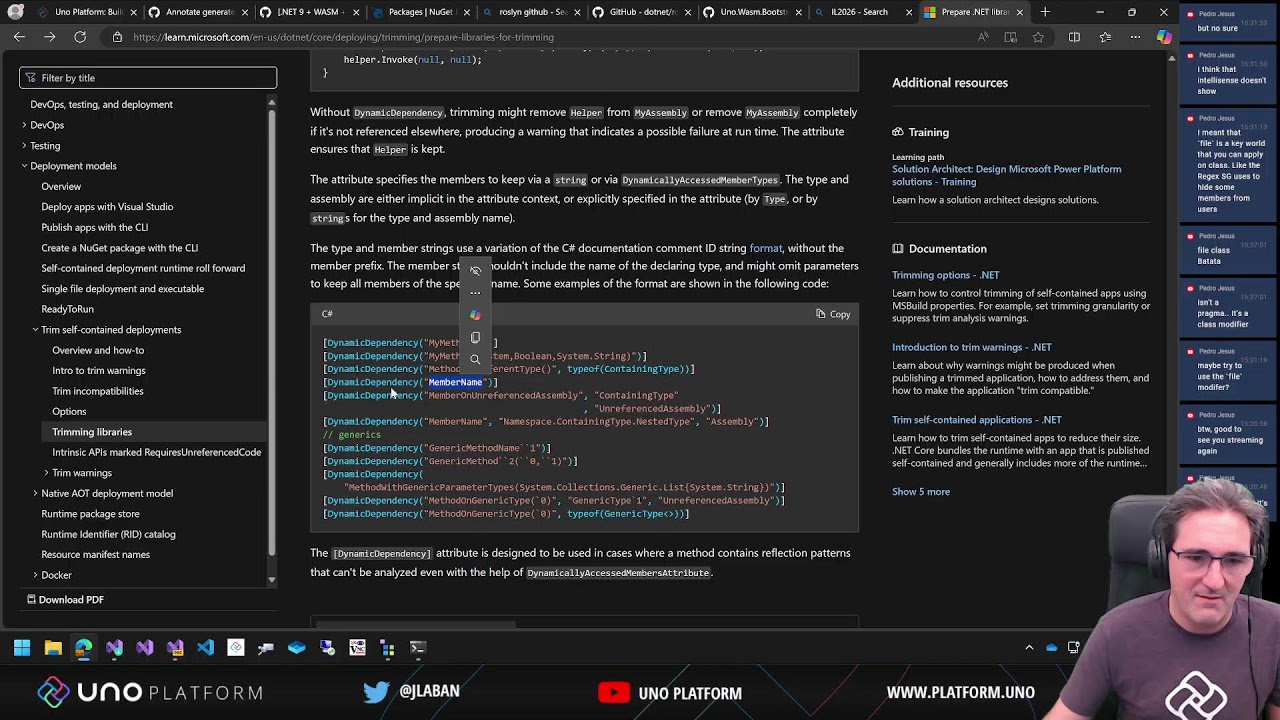Open Trim self-contained applications link
Image resolution: width=1280 pixels, height=720 pixels.
pos(977,420)
